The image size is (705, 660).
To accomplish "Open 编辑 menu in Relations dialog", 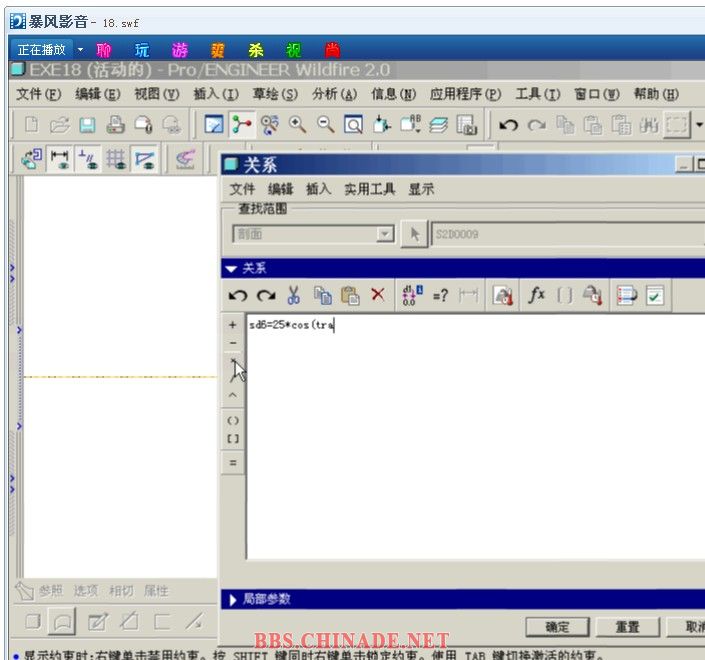I will [x=281, y=189].
